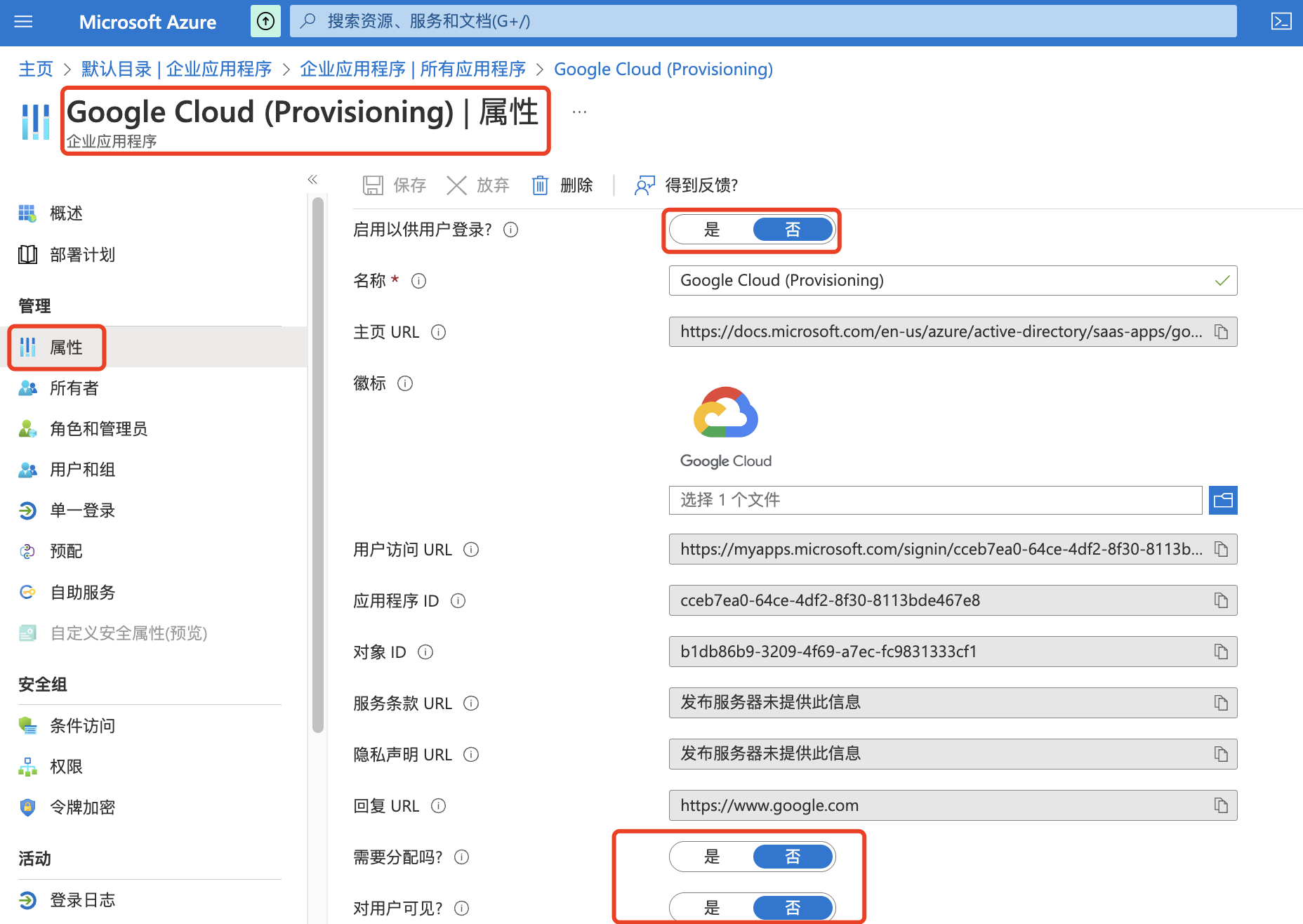Screen dimensions: 1303x924
Task: Show info tooltip for 名称
Action: click(x=419, y=281)
